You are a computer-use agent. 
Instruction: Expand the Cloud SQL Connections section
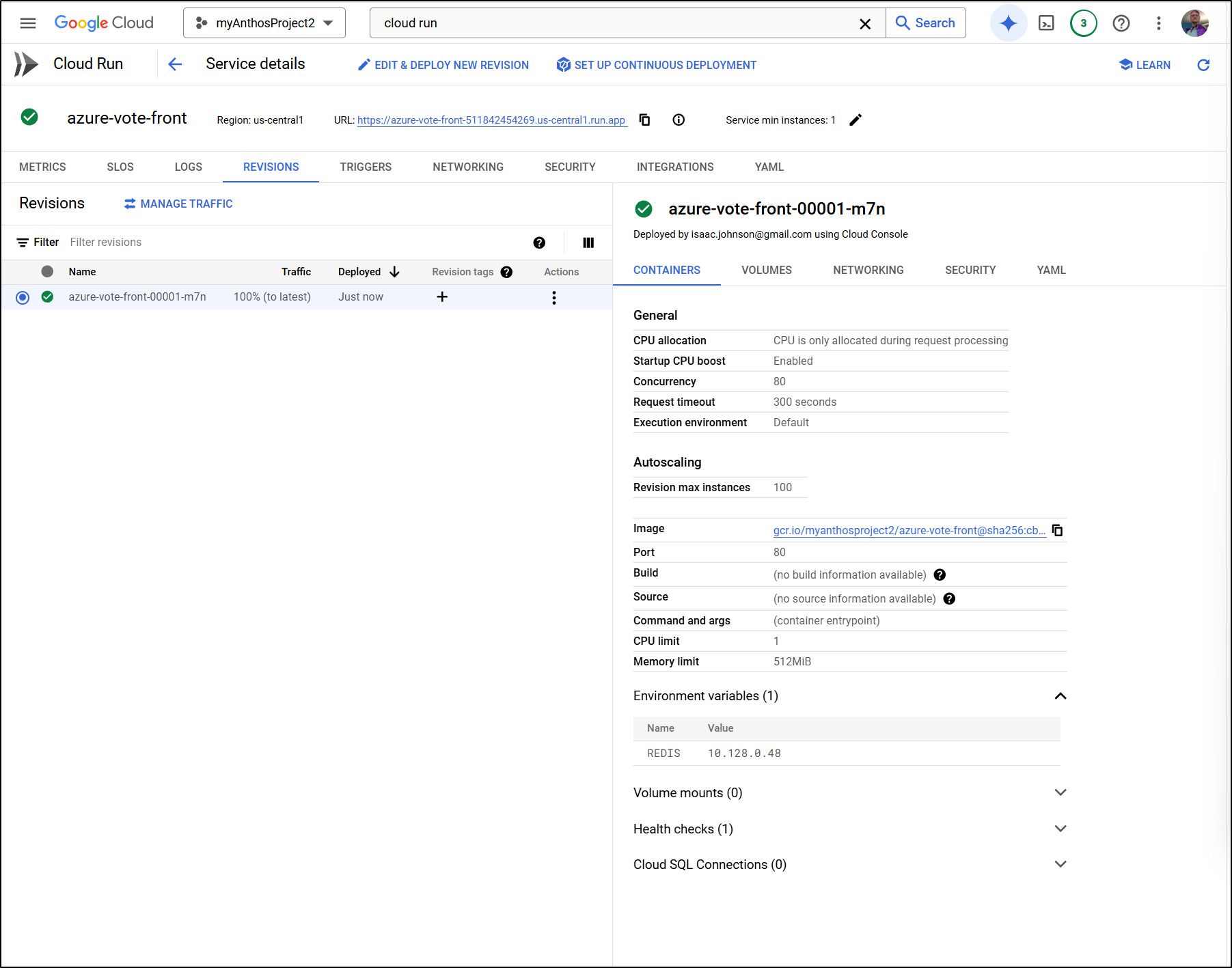(x=1060, y=864)
